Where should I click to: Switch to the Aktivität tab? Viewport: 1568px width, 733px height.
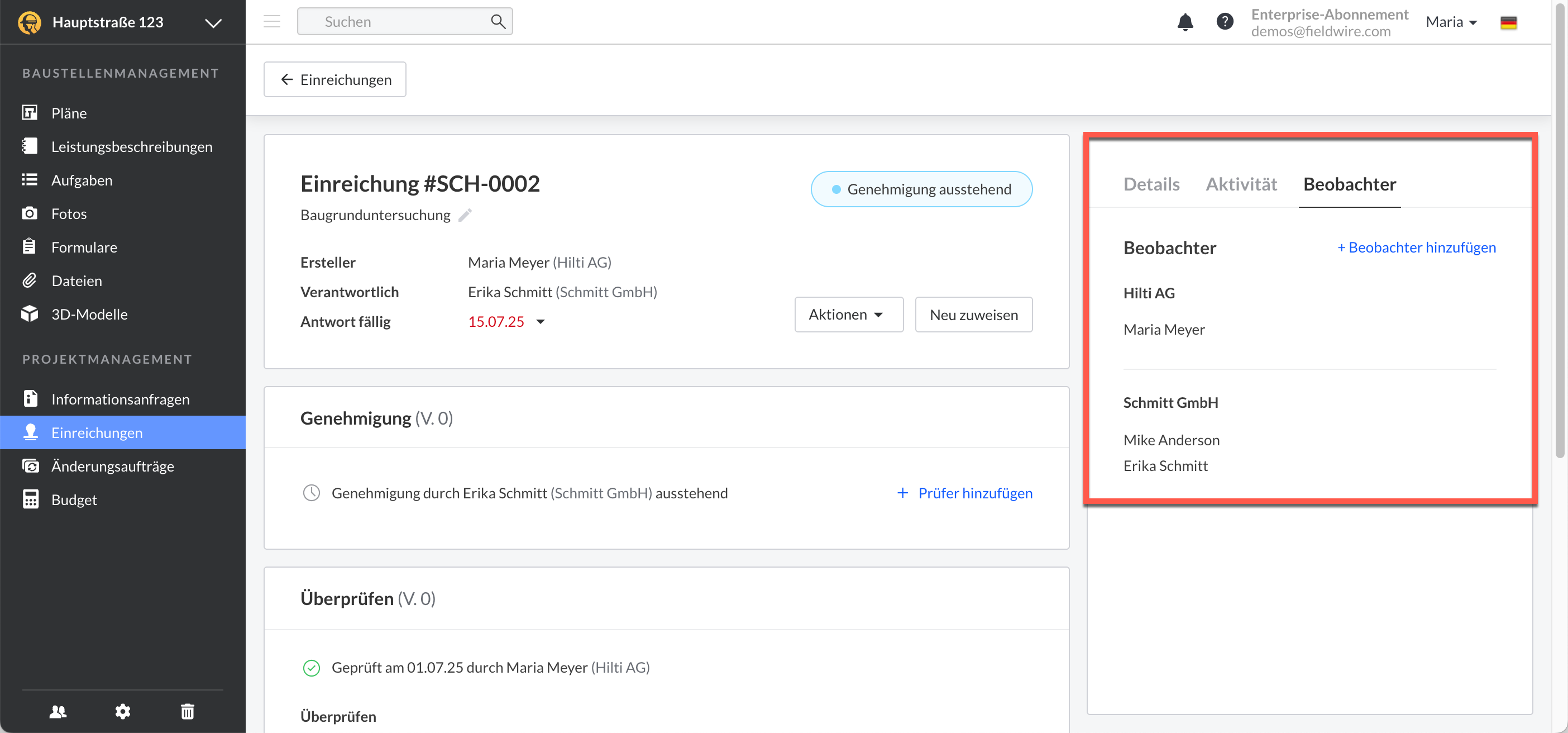pos(1241,184)
